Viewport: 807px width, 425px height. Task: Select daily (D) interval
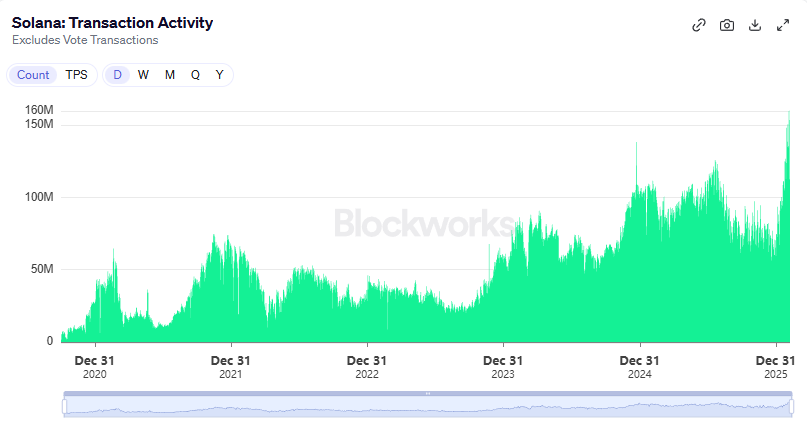click(117, 75)
